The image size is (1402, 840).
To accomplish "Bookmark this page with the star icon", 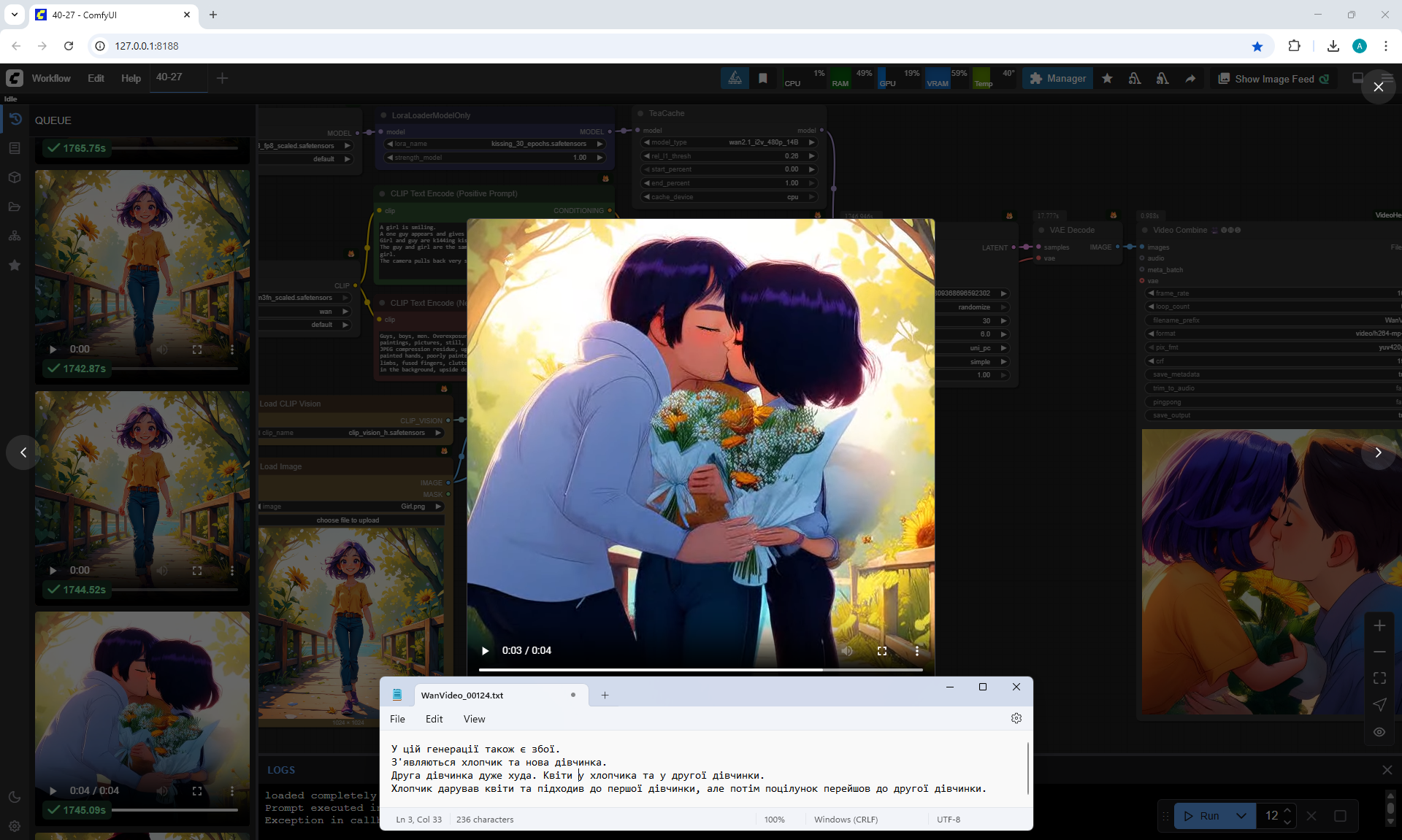I will coord(1257,46).
